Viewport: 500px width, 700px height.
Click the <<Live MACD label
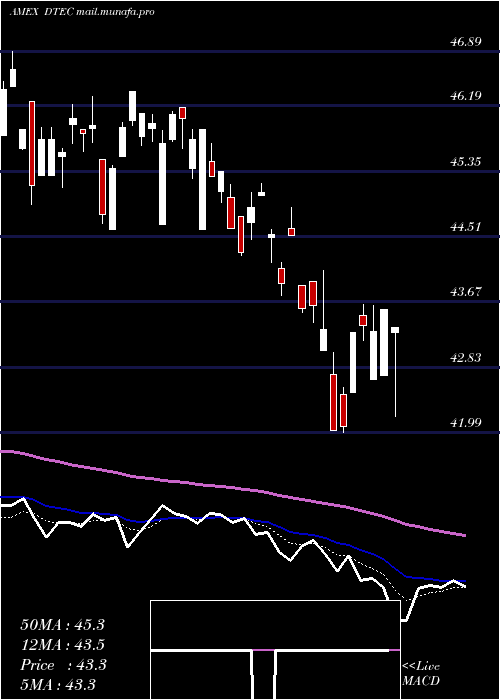[421, 673]
